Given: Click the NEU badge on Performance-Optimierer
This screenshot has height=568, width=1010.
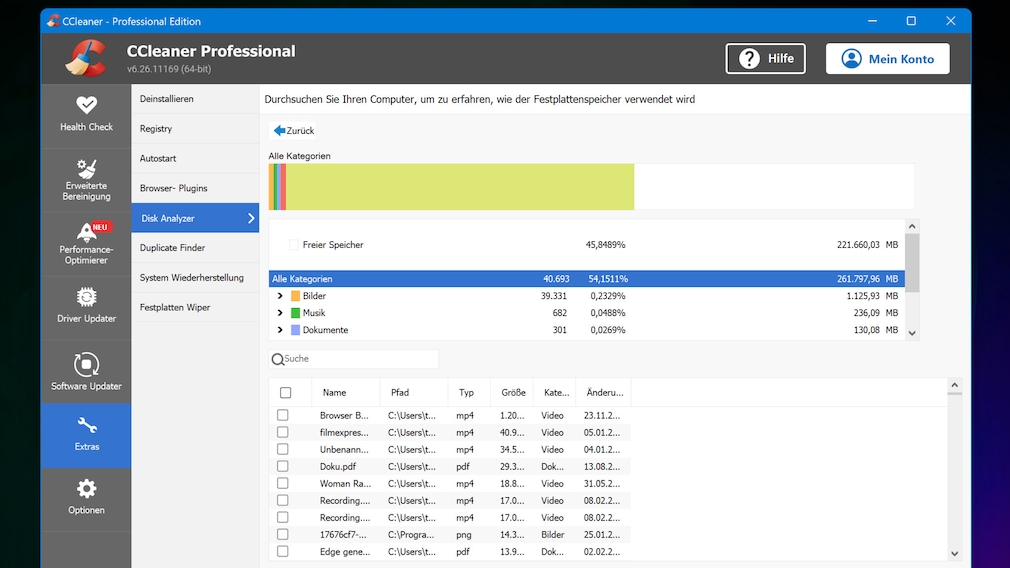Looking at the screenshot, I should (100, 227).
